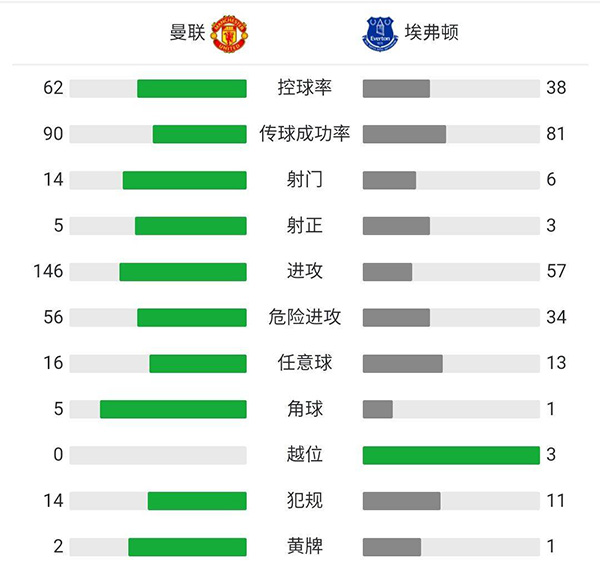Click the 控球率 possession label

point(304,88)
